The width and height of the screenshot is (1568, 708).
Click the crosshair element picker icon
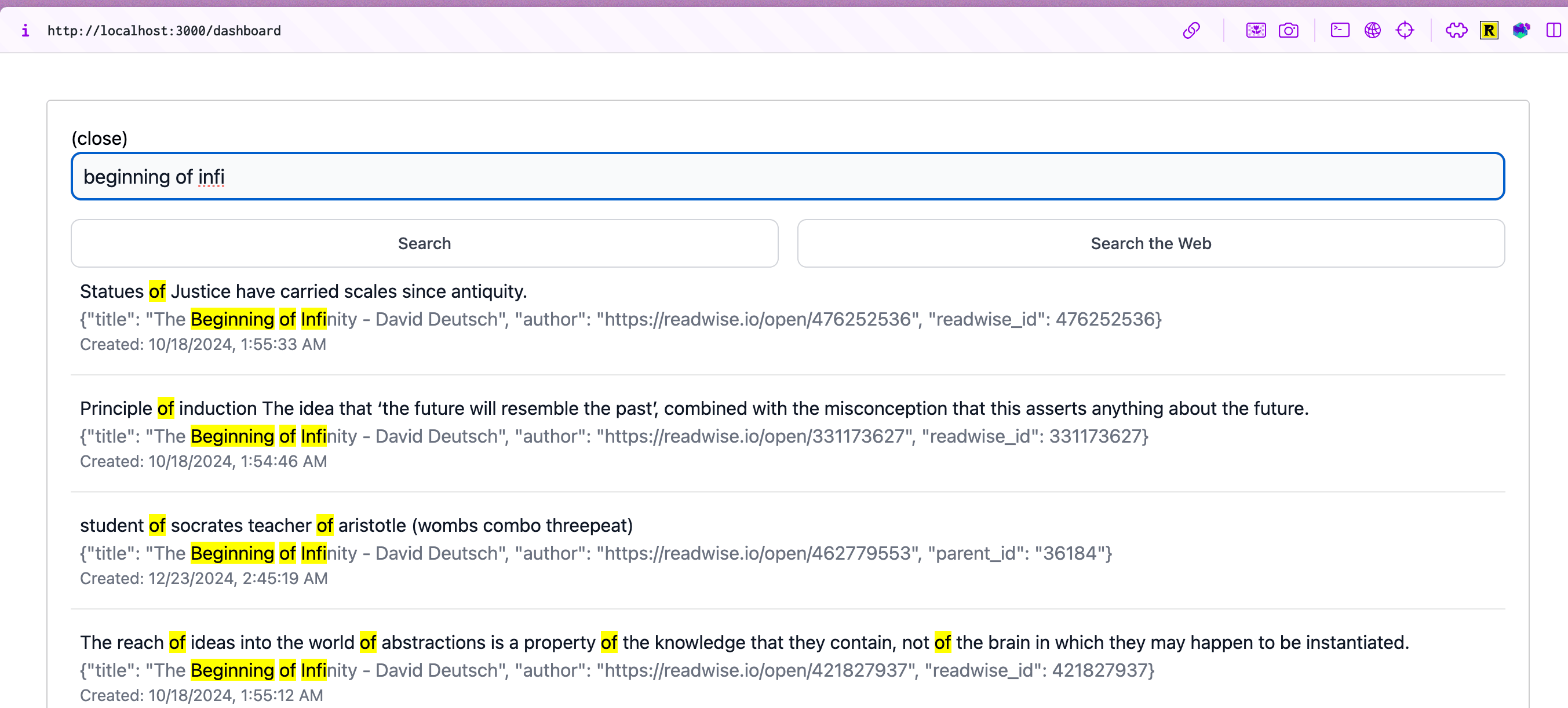click(1404, 30)
